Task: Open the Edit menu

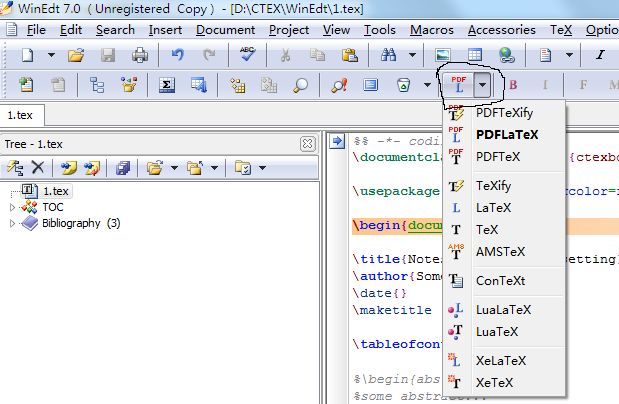Action: click(x=71, y=30)
